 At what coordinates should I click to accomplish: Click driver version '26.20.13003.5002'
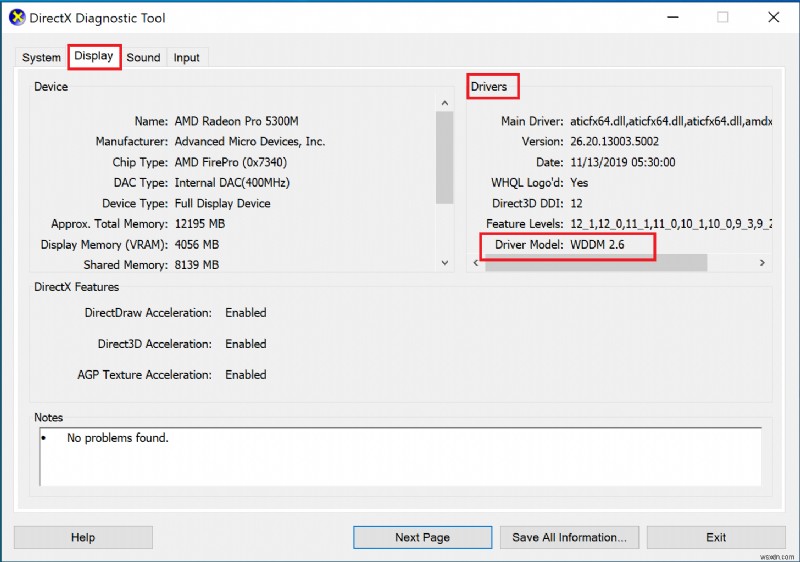[x=614, y=142]
